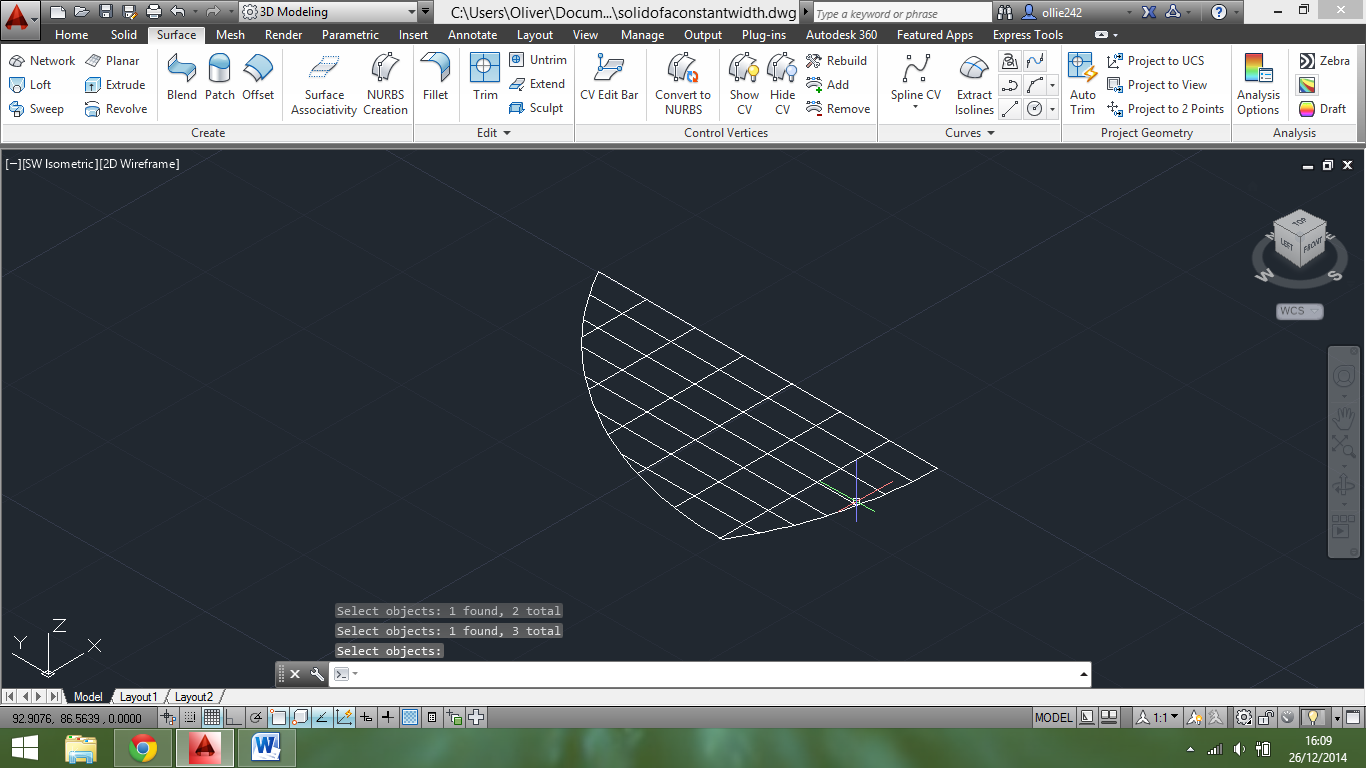
Task: Click Remove control vertices
Action: 838,109
